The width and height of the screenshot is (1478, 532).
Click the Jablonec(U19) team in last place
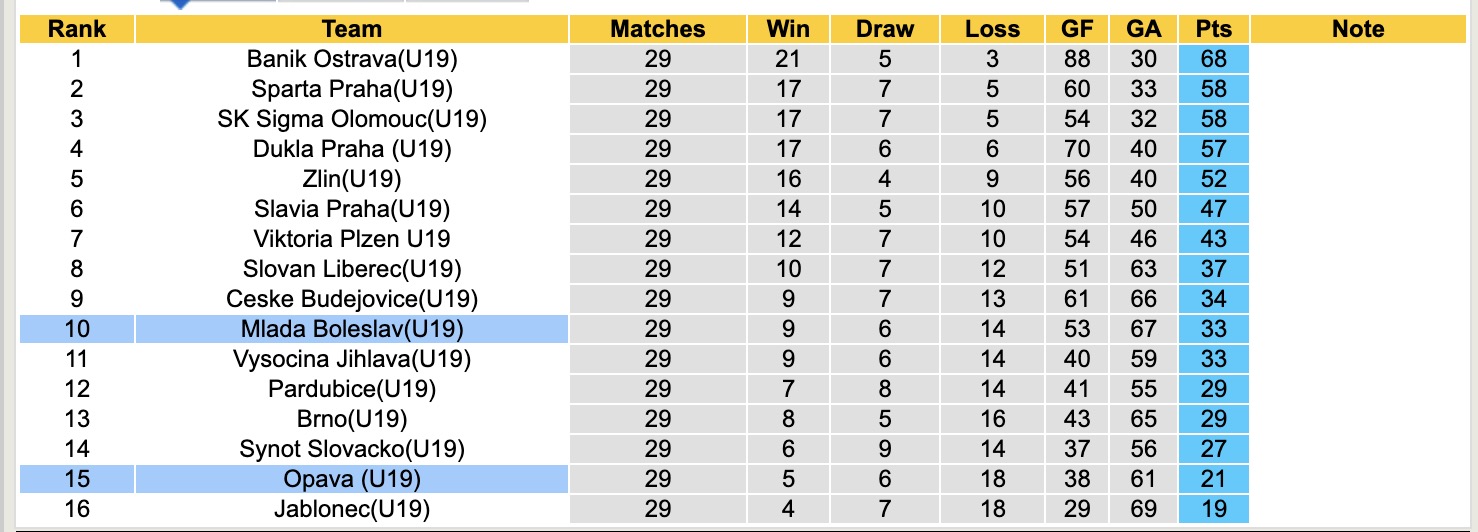[x=352, y=509]
